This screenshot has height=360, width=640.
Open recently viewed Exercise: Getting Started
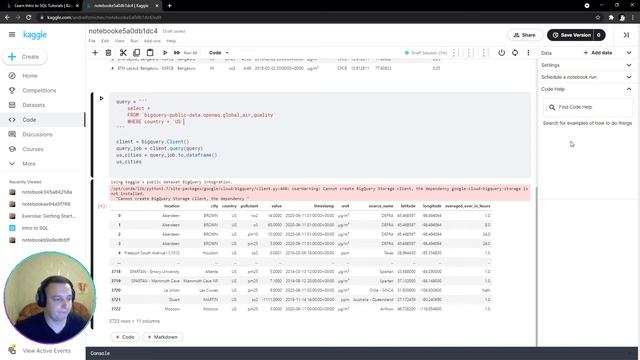click(x=49, y=216)
